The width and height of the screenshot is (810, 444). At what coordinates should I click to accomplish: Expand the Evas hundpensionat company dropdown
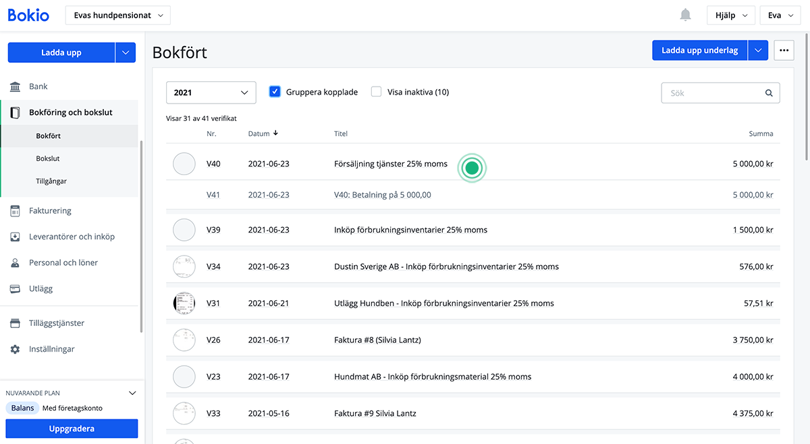118,15
